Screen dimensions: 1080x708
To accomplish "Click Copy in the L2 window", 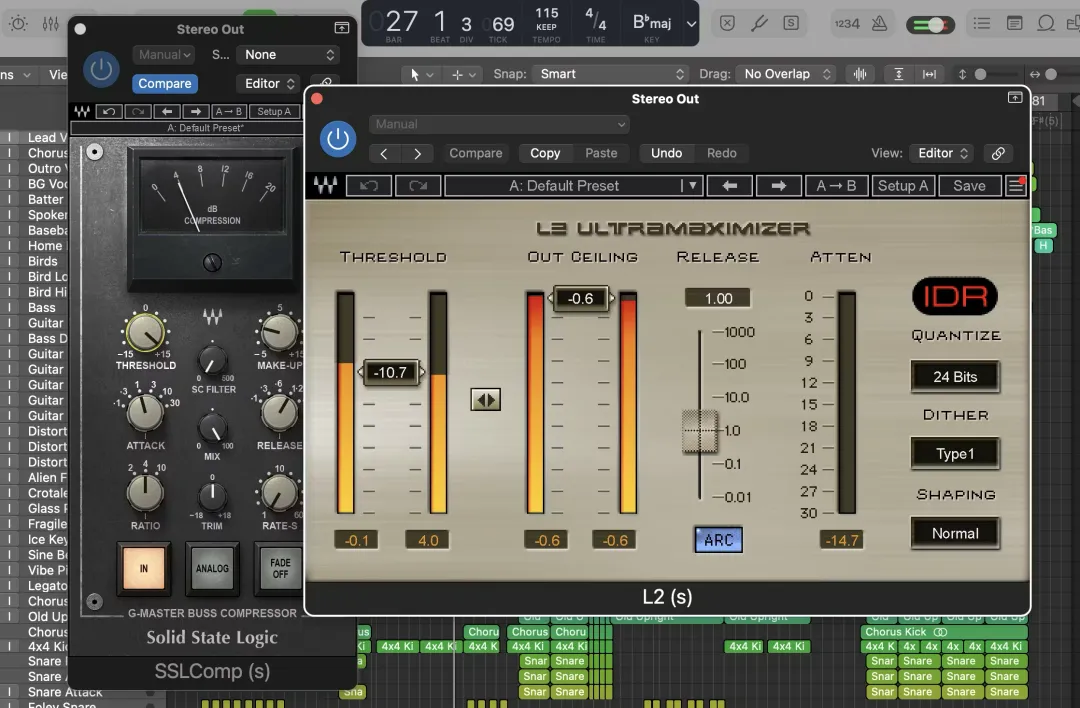I will [545, 154].
